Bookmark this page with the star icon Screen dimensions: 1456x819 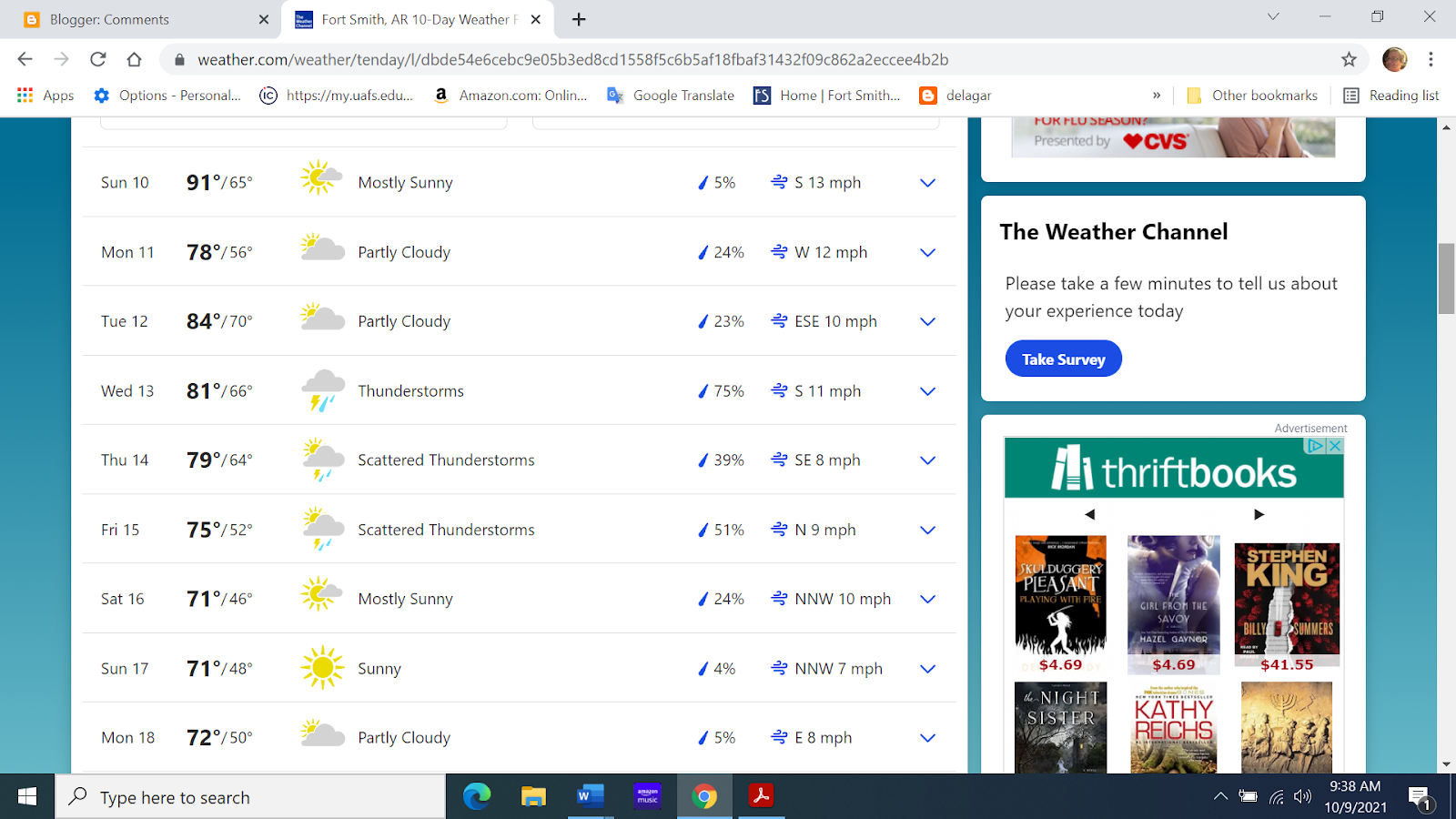pos(1349,59)
